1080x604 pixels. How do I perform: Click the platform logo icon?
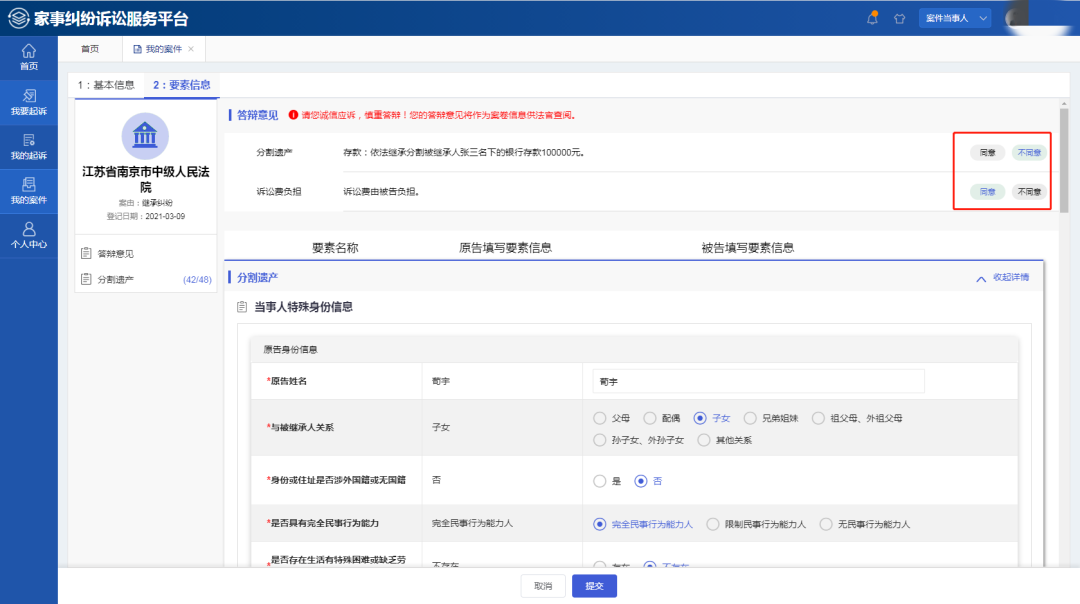(x=18, y=18)
